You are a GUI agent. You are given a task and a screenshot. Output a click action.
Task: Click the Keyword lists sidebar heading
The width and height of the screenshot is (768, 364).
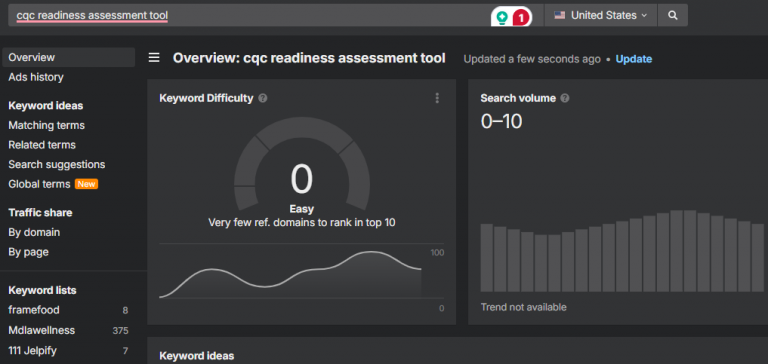42,291
